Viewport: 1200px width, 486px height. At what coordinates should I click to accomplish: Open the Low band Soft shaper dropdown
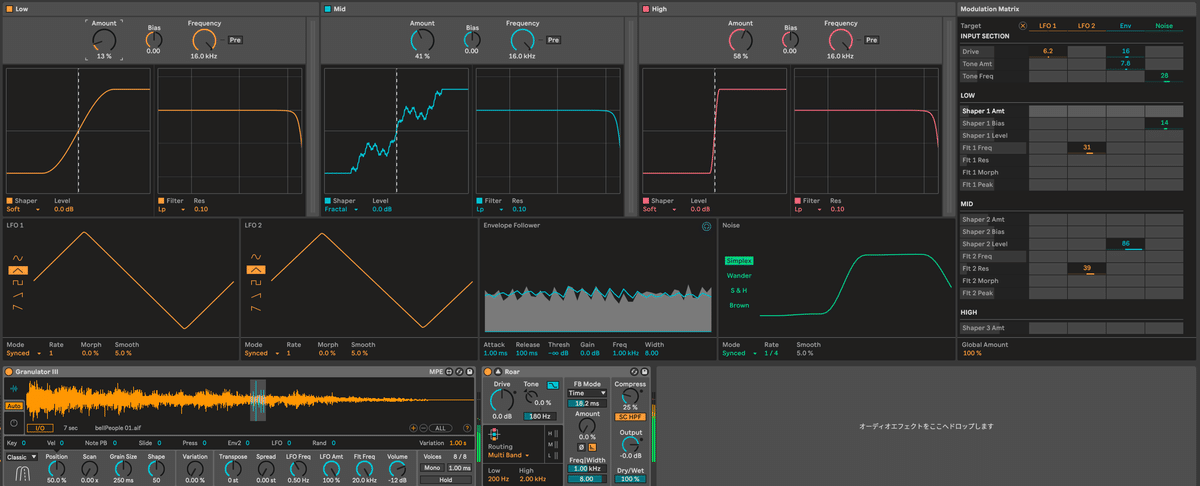tap(23, 209)
